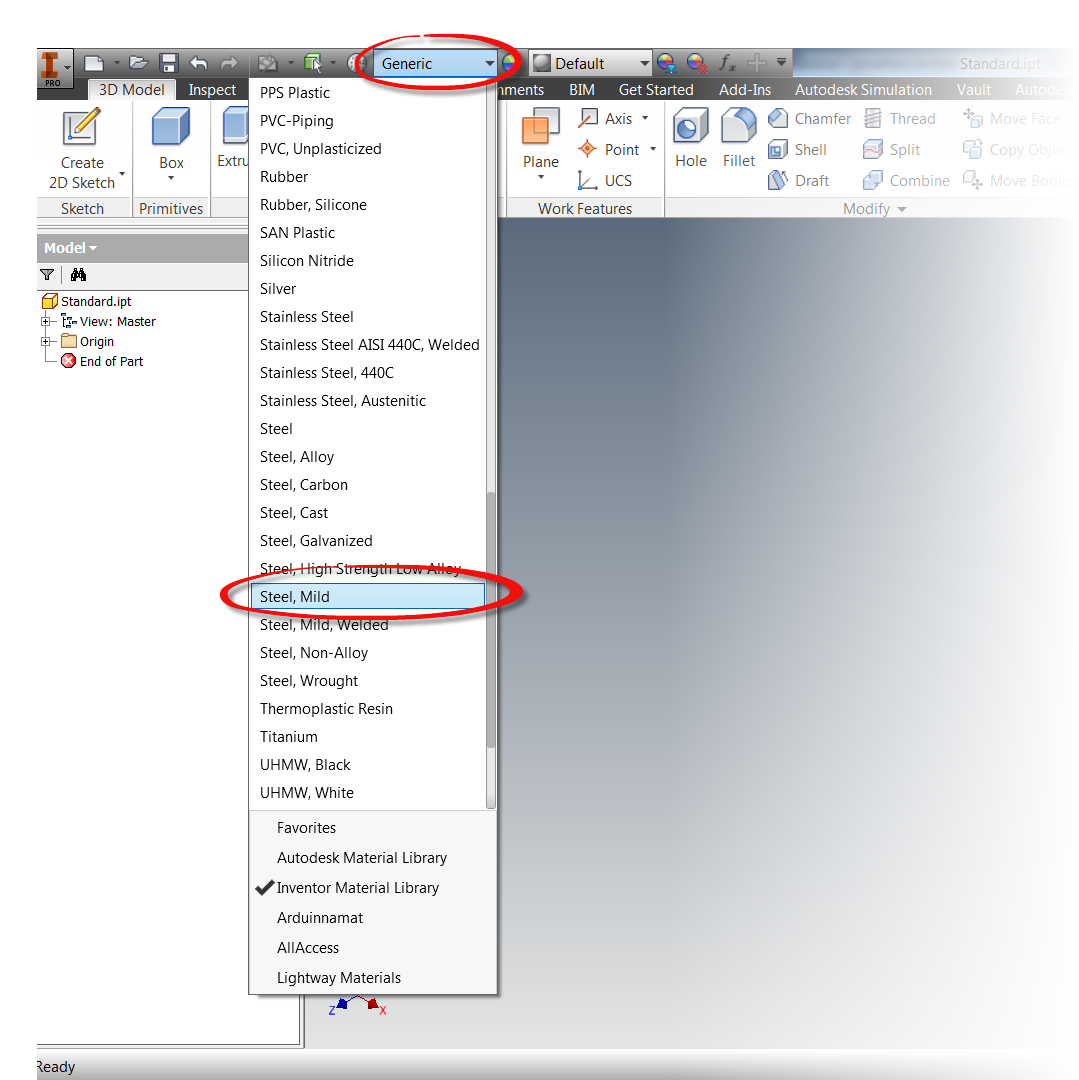The image size is (1079, 1080).
Task: Pick Rubber, Silicone material
Action: coord(368,205)
